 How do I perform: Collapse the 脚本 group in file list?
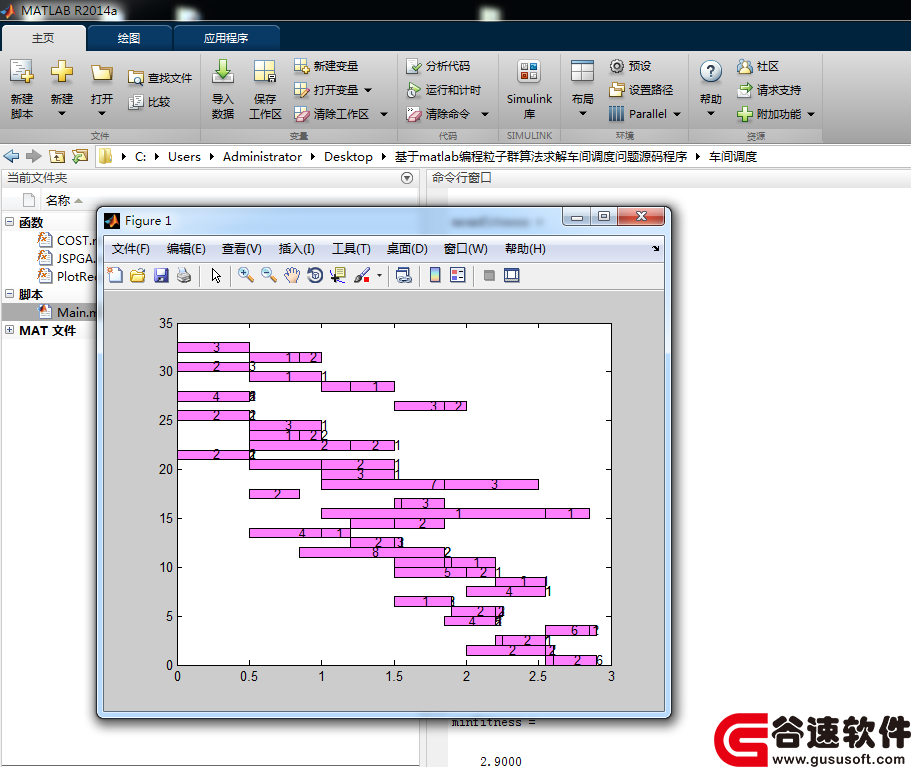tap(9, 293)
